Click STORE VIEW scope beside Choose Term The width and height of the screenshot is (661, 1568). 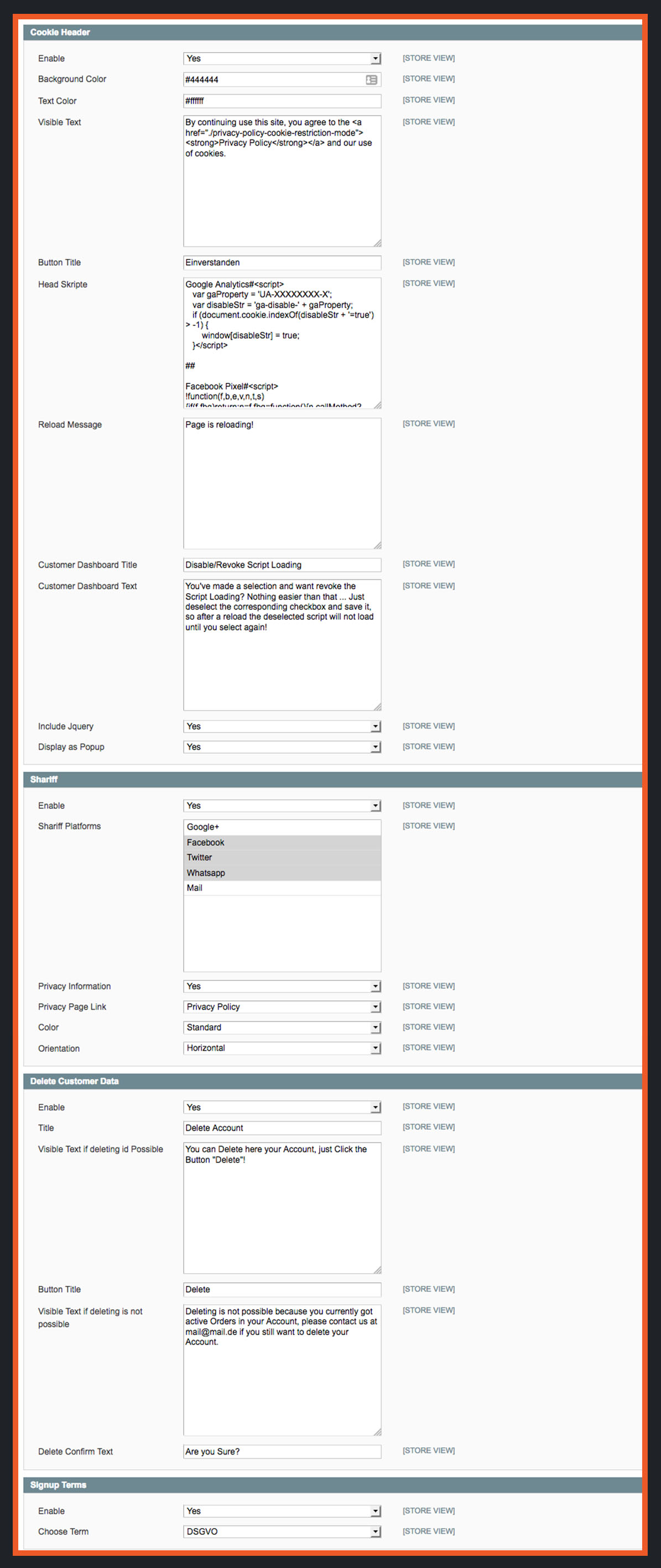coord(429,1531)
